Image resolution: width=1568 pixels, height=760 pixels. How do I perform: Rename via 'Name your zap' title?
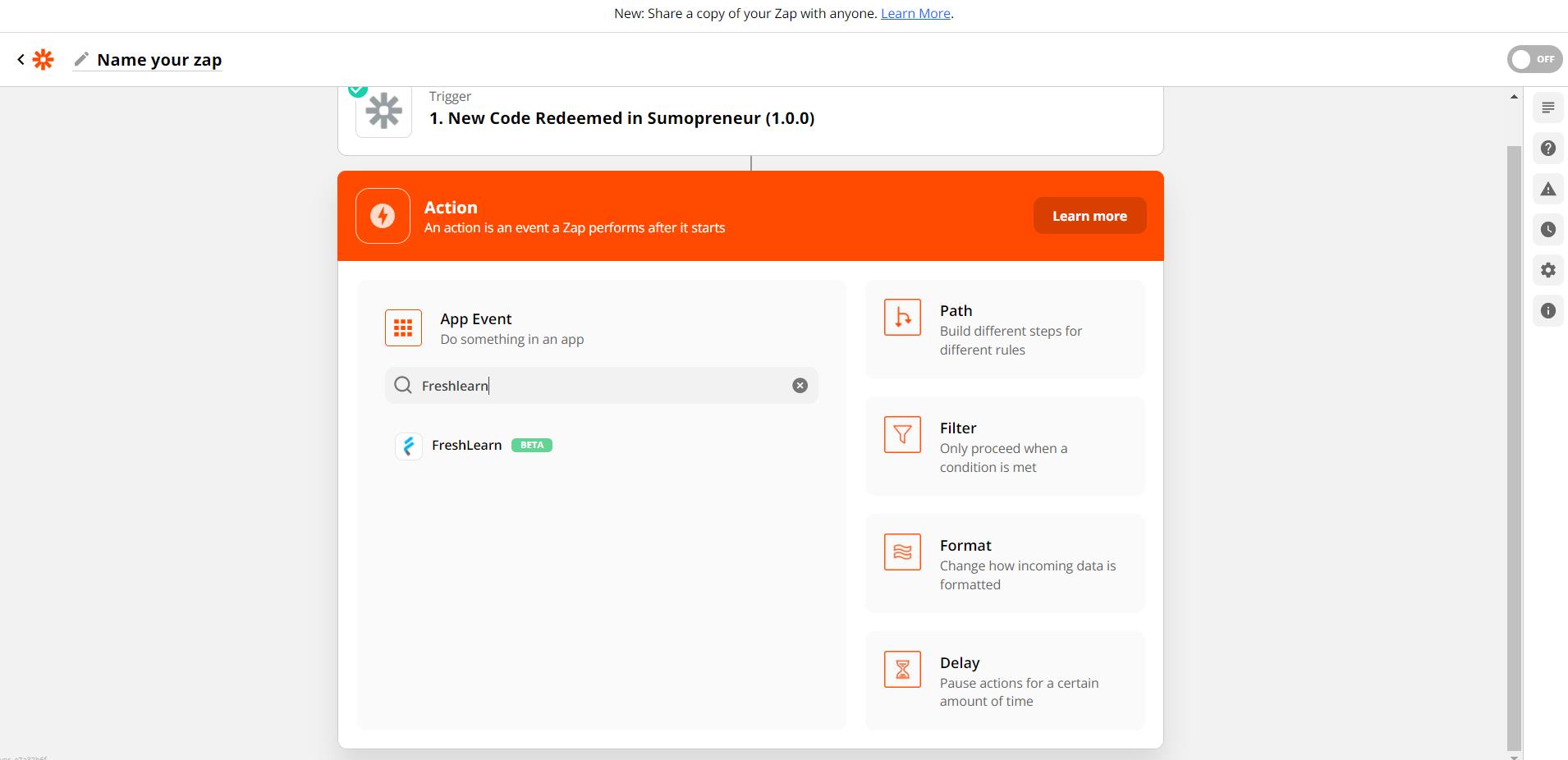[159, 60]
